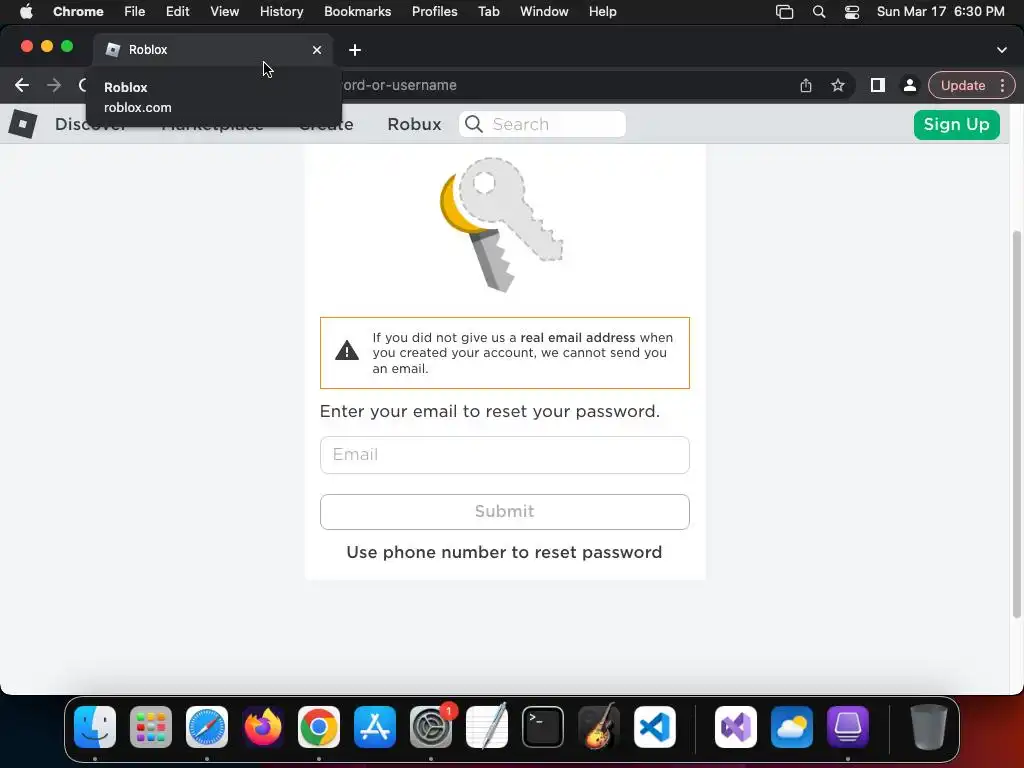Launch Firefox from the Dock
The image size is (1024, 768).
pyautogui.click(x=263, y=727)
